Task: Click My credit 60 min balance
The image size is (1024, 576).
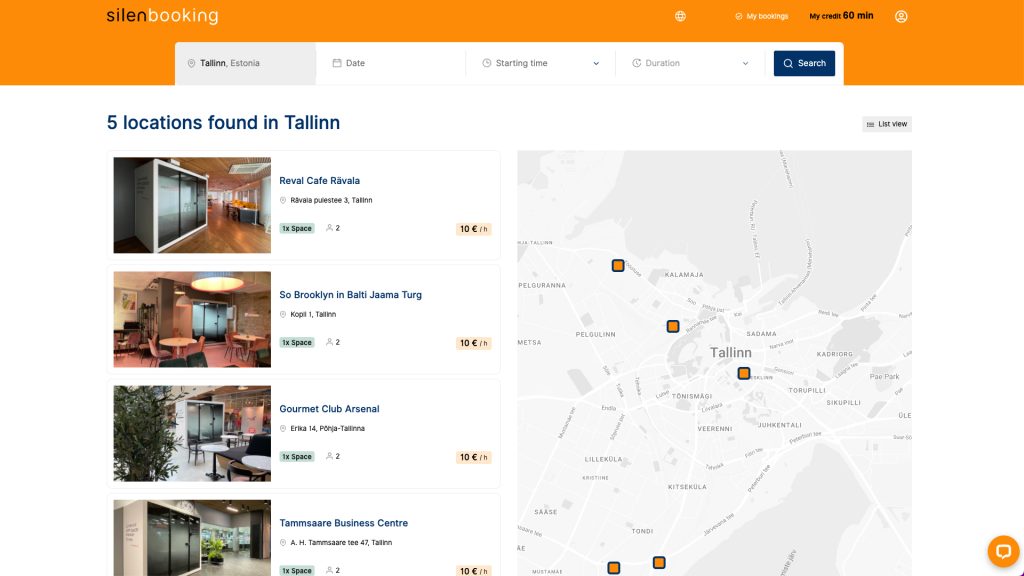Action: coord(841,16)
